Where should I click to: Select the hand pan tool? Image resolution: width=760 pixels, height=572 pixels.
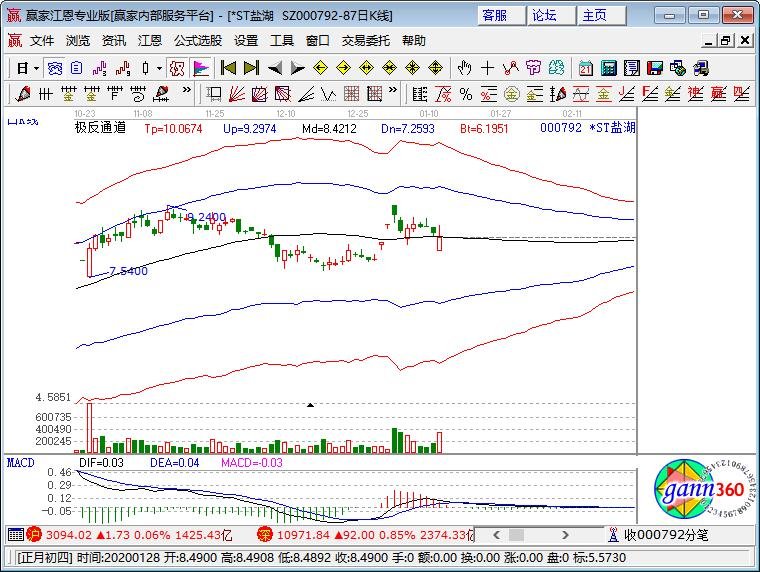pos(464,68)
